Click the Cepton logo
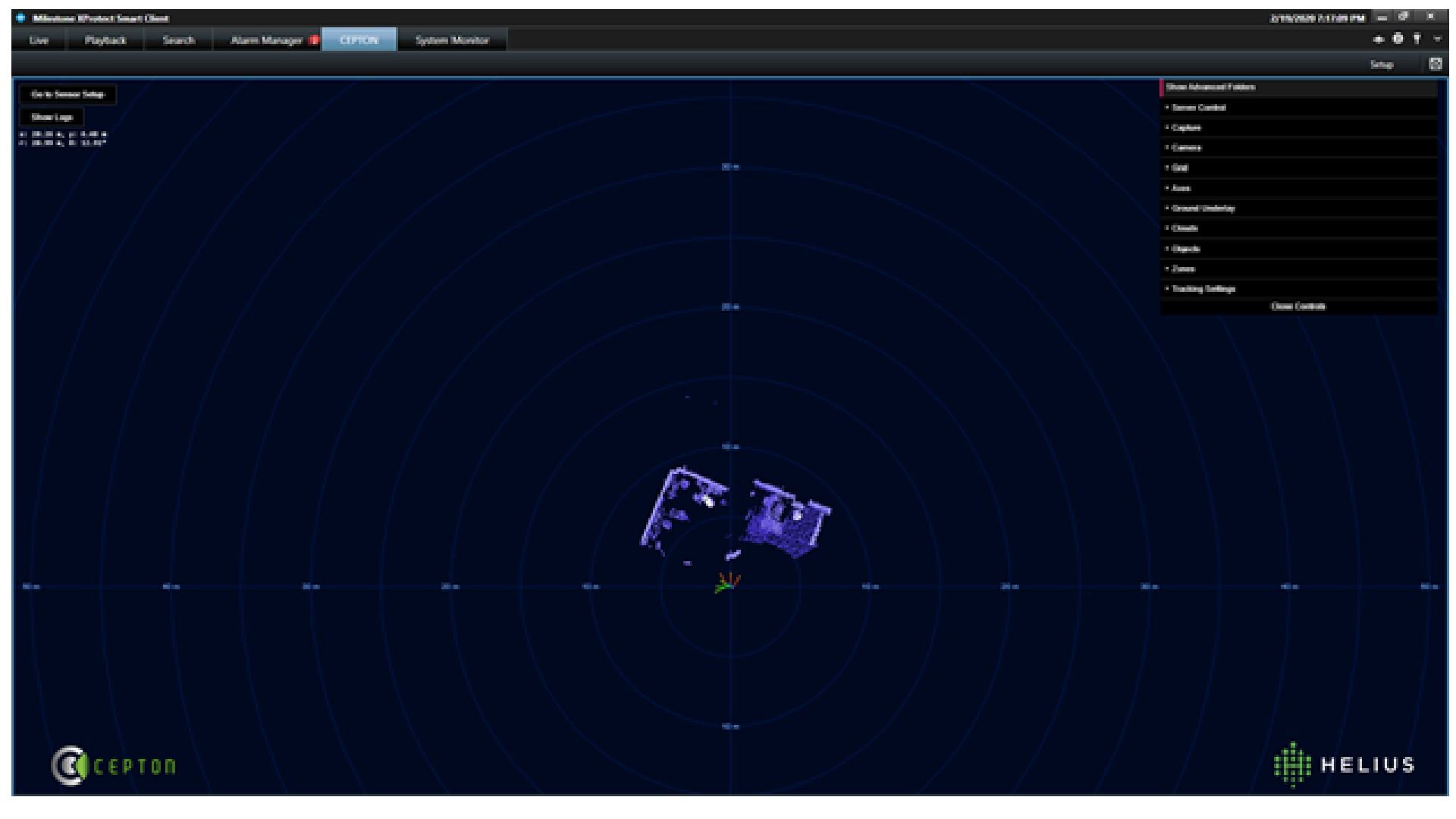The width and height of the screenshot is (1456, 819). point(114,765)
